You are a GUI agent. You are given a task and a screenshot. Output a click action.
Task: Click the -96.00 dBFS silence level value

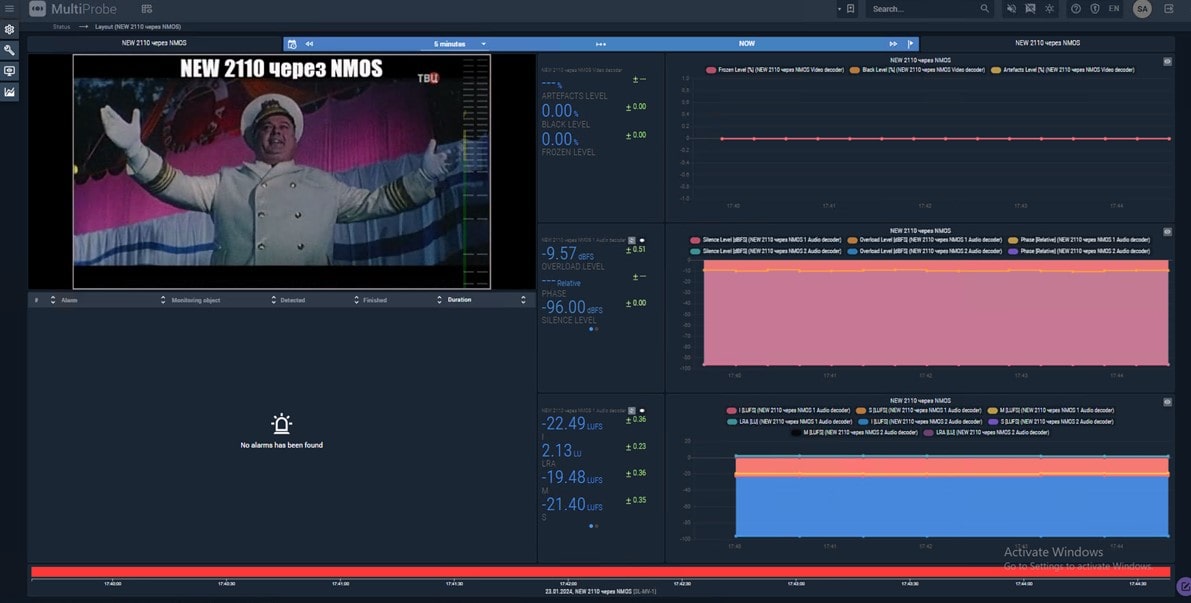(572, 308)
